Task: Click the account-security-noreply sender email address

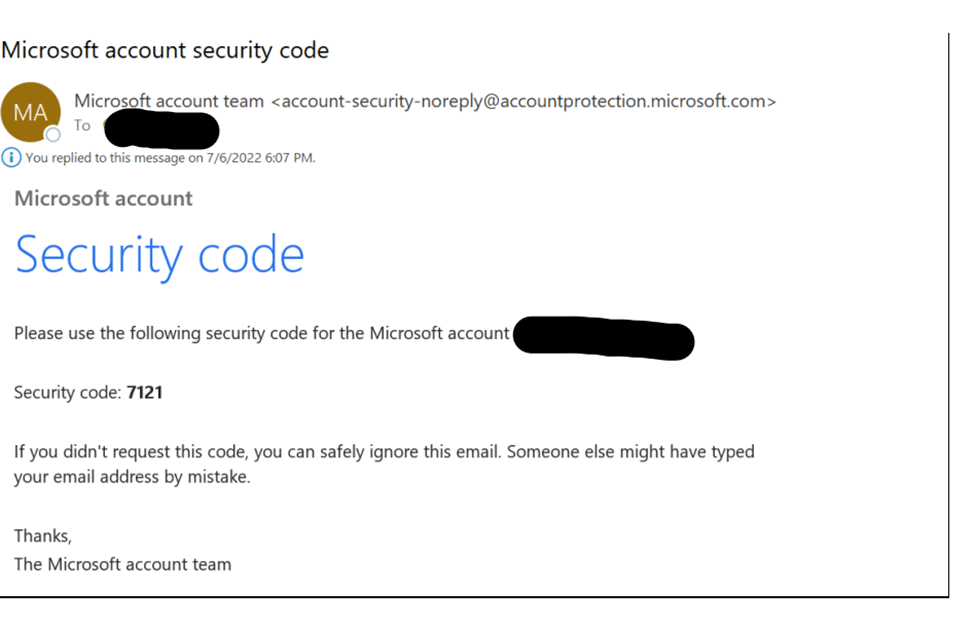Action: tap(524, 101)
